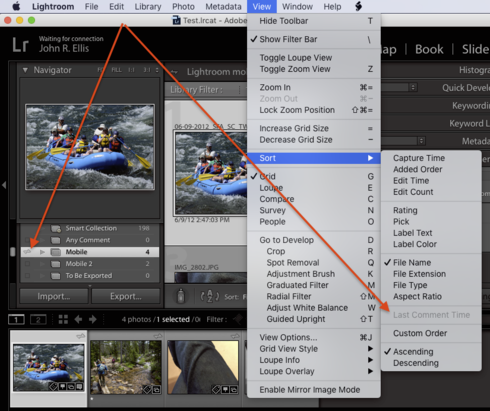Image resolution: width=490 pixels, height=411 pixels.
Task: Collapse the Navigator panel triangle
Action: click(x=25, y=70)
